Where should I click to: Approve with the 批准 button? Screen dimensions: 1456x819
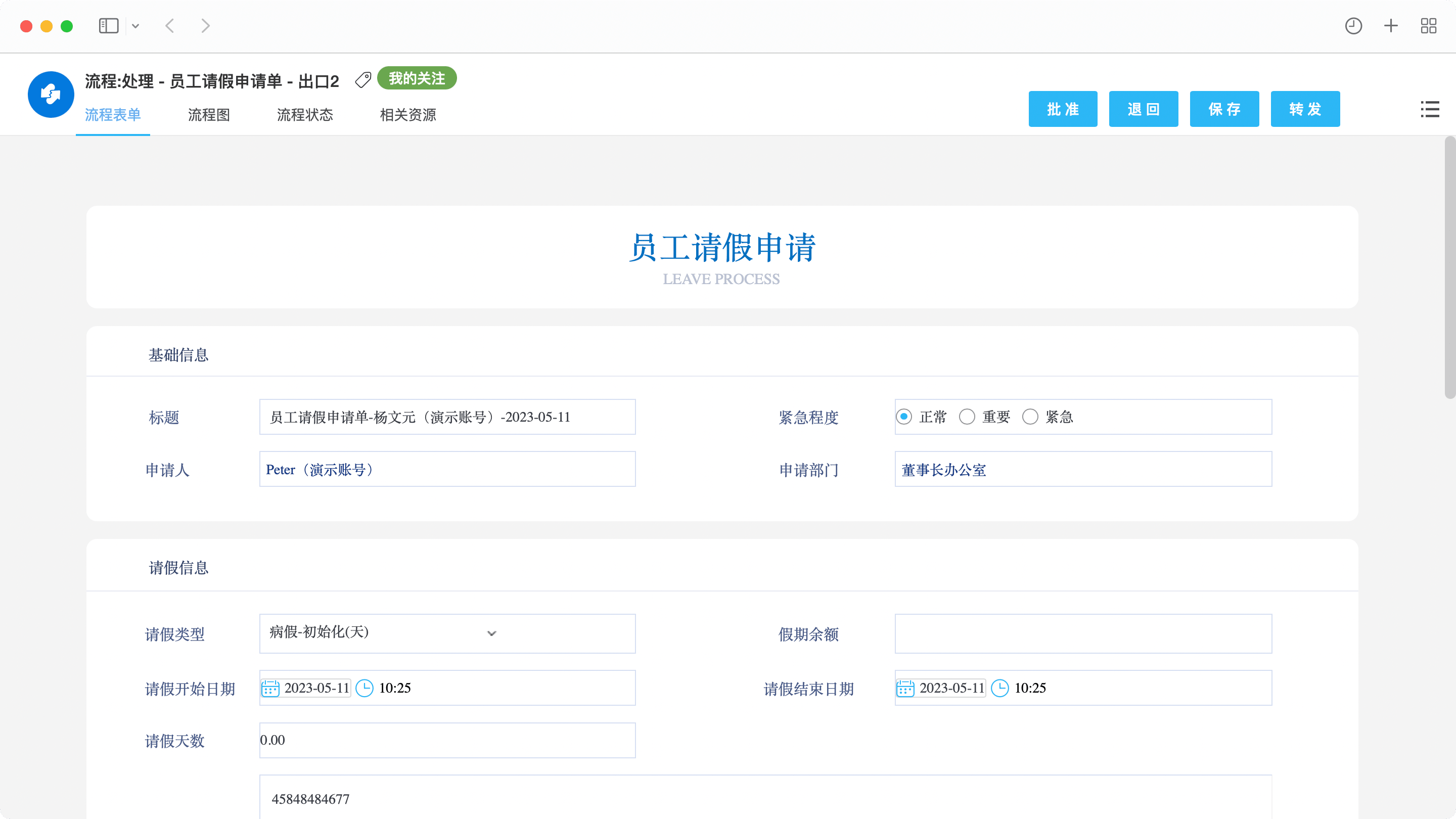(x=1063, y=109)
